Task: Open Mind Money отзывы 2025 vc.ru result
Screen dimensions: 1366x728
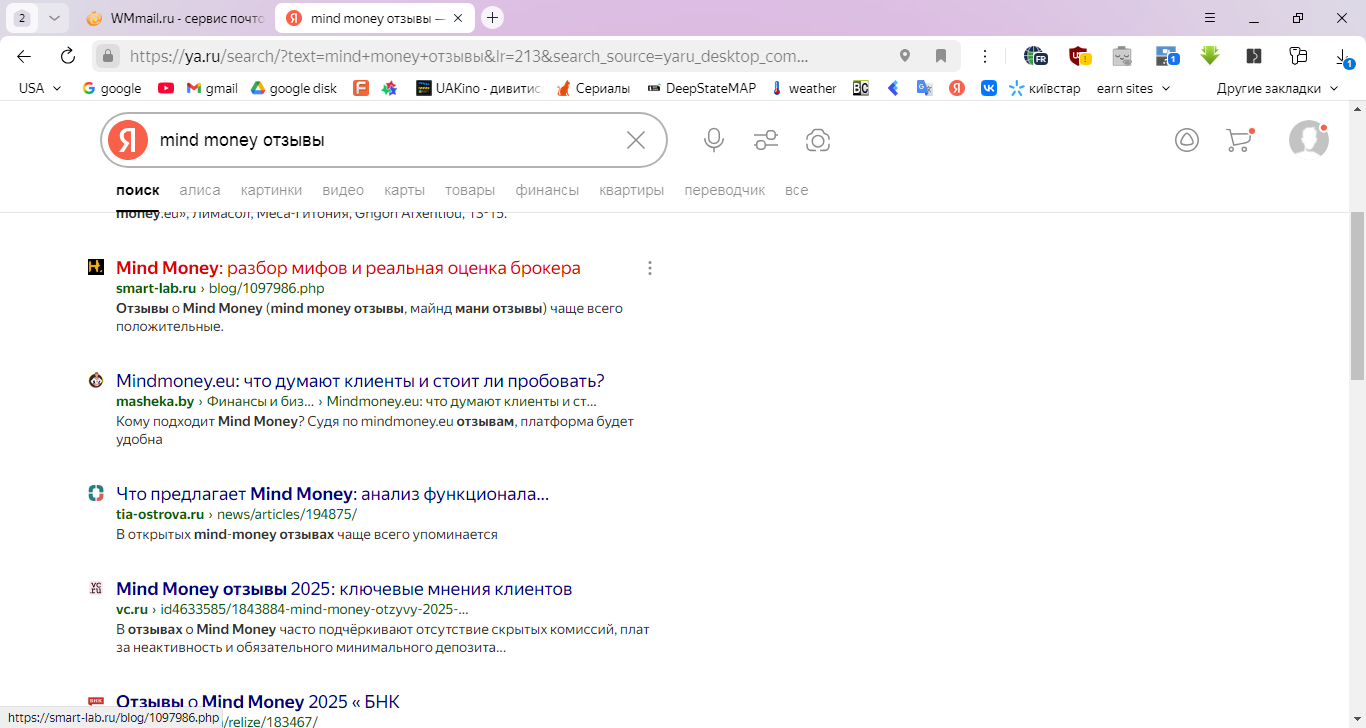Action: pyautogui.click(x=344, y=589)
